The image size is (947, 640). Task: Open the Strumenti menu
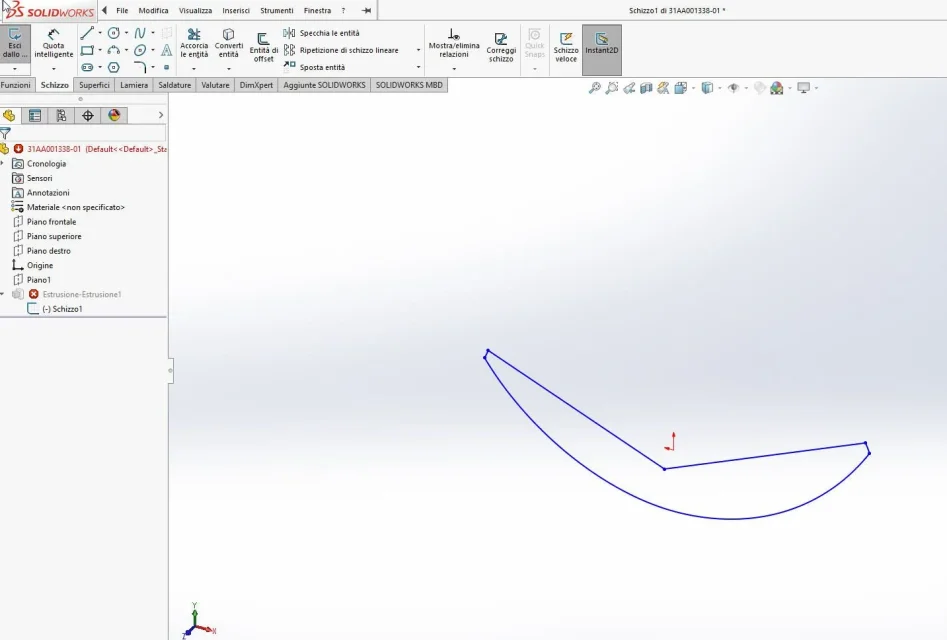(x=277, y=10)
